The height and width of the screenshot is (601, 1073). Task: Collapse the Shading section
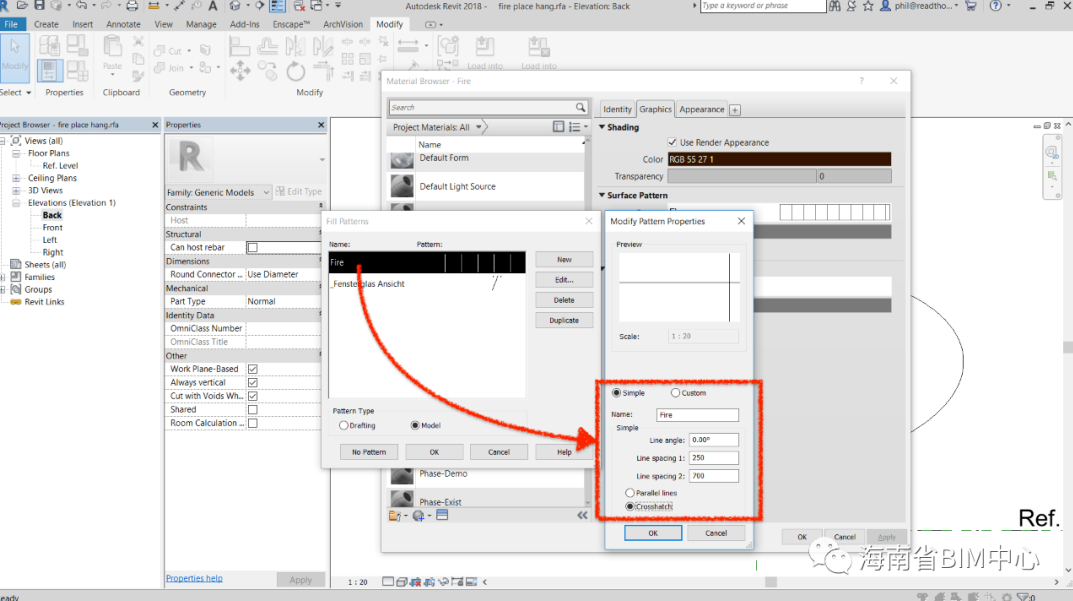(603, 127)
